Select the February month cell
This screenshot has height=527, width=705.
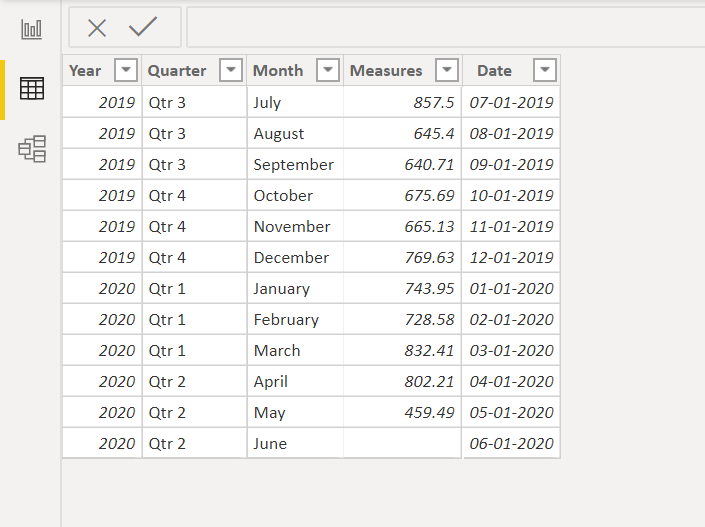[295, 320]
